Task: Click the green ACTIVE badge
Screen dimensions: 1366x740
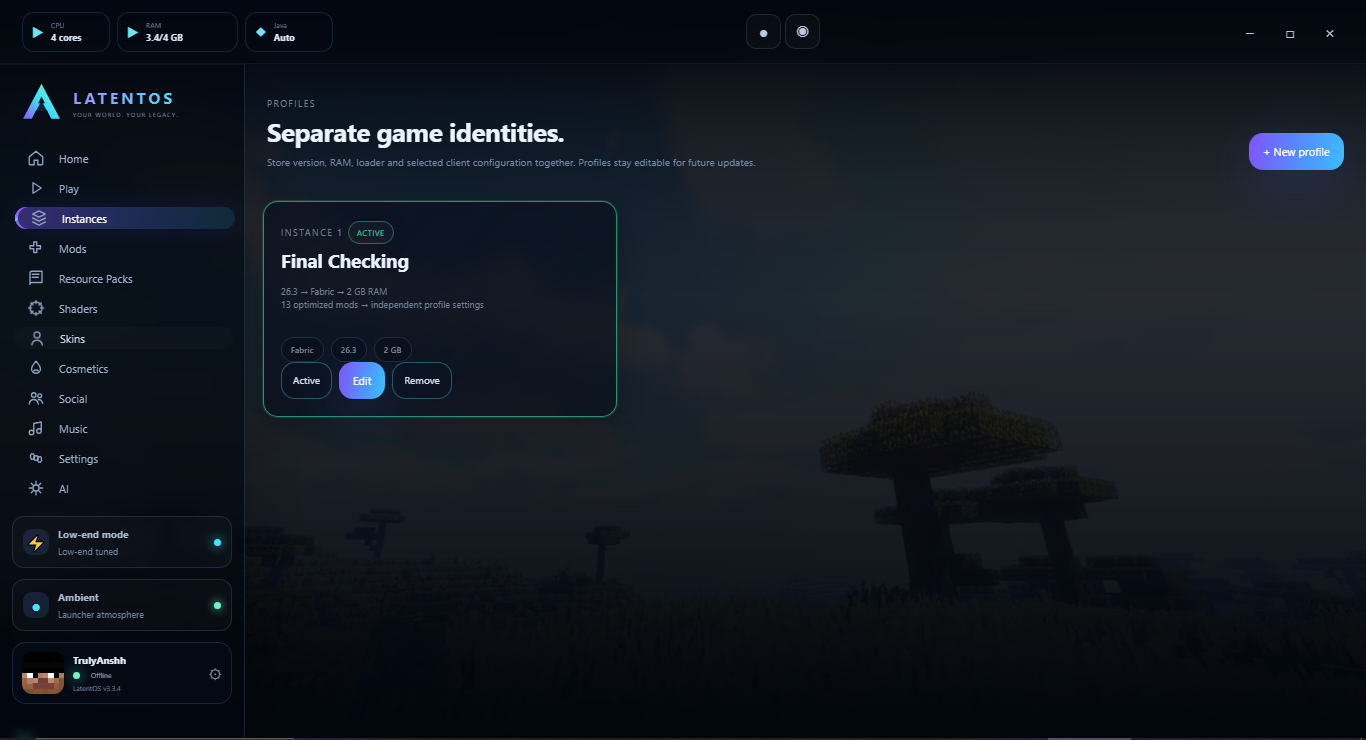Action: click(x=371, y=233)
